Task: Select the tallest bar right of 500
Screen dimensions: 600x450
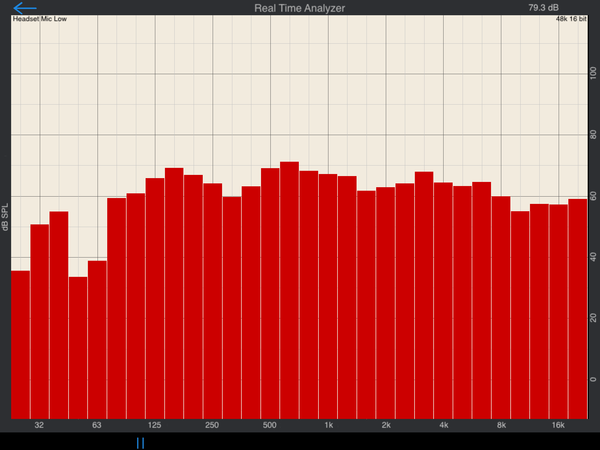Action: coord(289,290)
